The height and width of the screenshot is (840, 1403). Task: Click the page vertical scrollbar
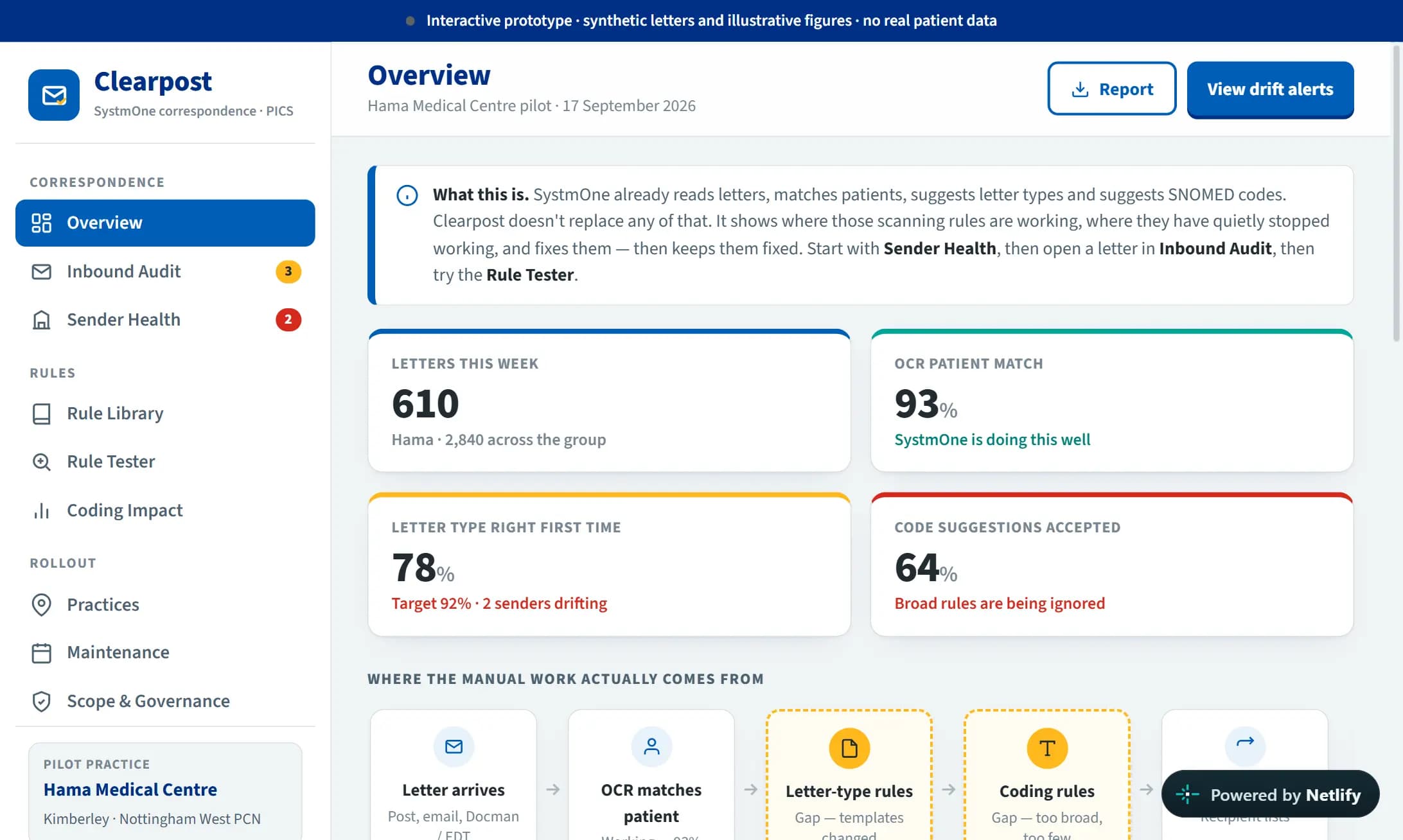(1397, 193)
